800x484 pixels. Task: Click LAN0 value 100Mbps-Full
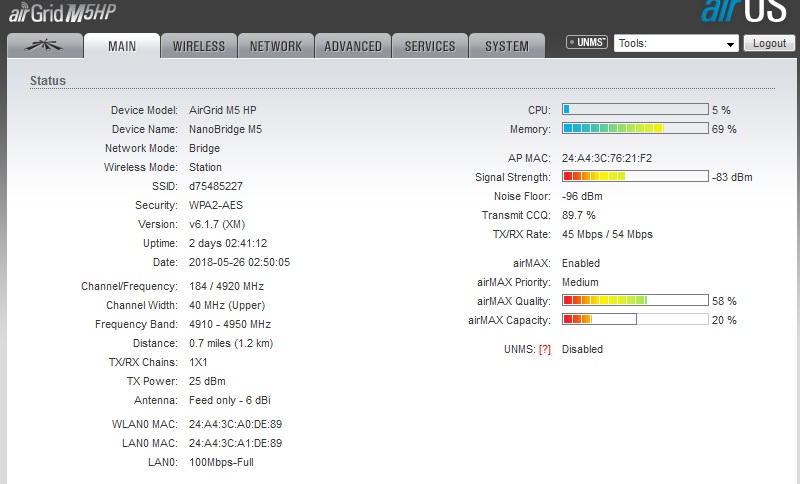click(x=221, y=463)
